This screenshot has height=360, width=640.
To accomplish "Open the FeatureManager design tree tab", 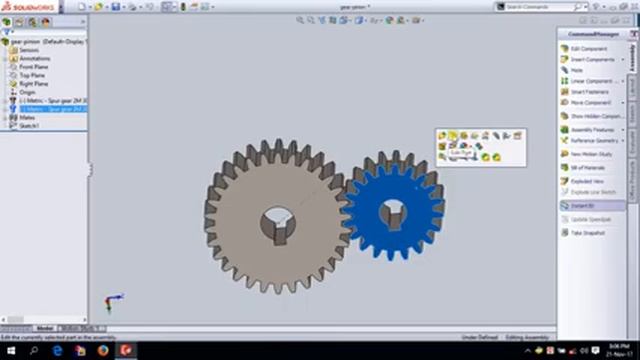I will (7, 22).
